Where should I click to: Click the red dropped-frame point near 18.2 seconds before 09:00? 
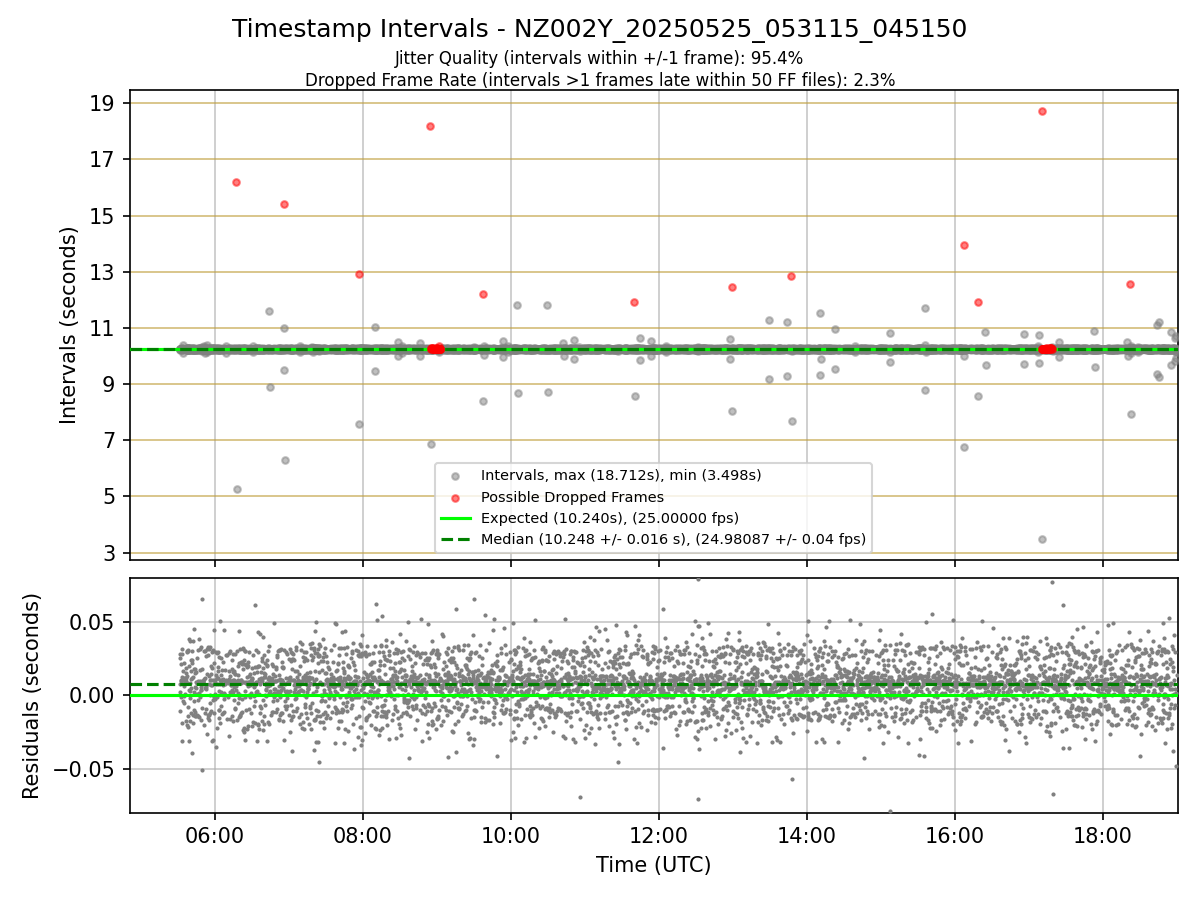pyautogui.click(x=430, y=126)
